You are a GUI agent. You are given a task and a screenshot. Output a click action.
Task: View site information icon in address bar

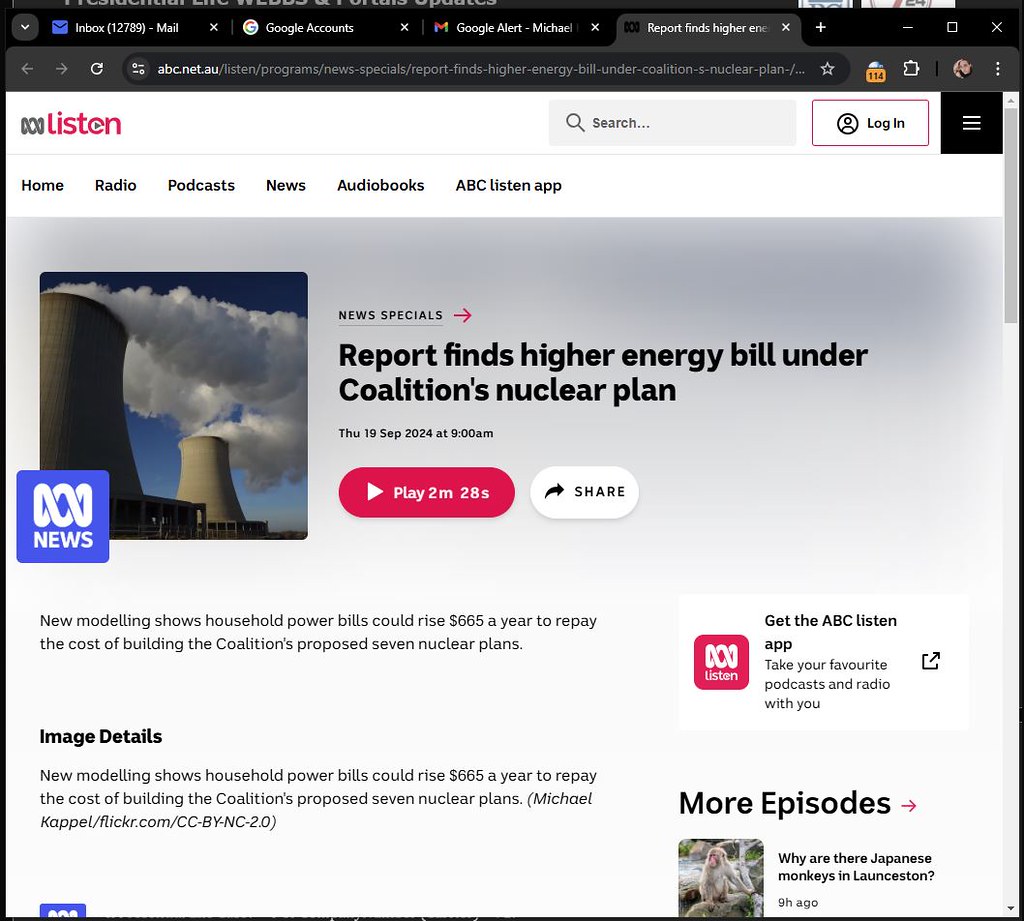click(x=138, y=69)
